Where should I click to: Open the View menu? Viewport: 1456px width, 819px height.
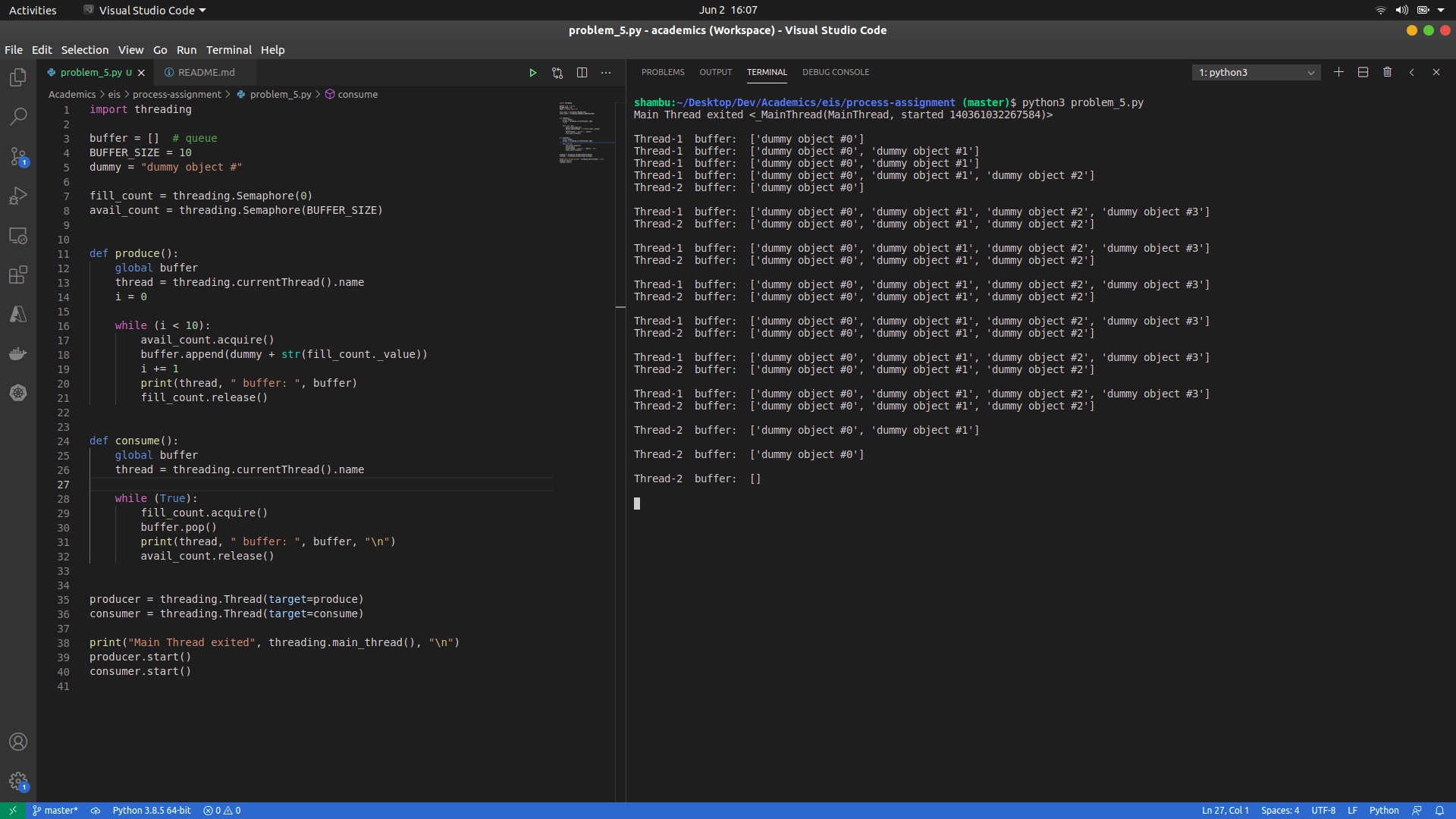coord(130,50)
